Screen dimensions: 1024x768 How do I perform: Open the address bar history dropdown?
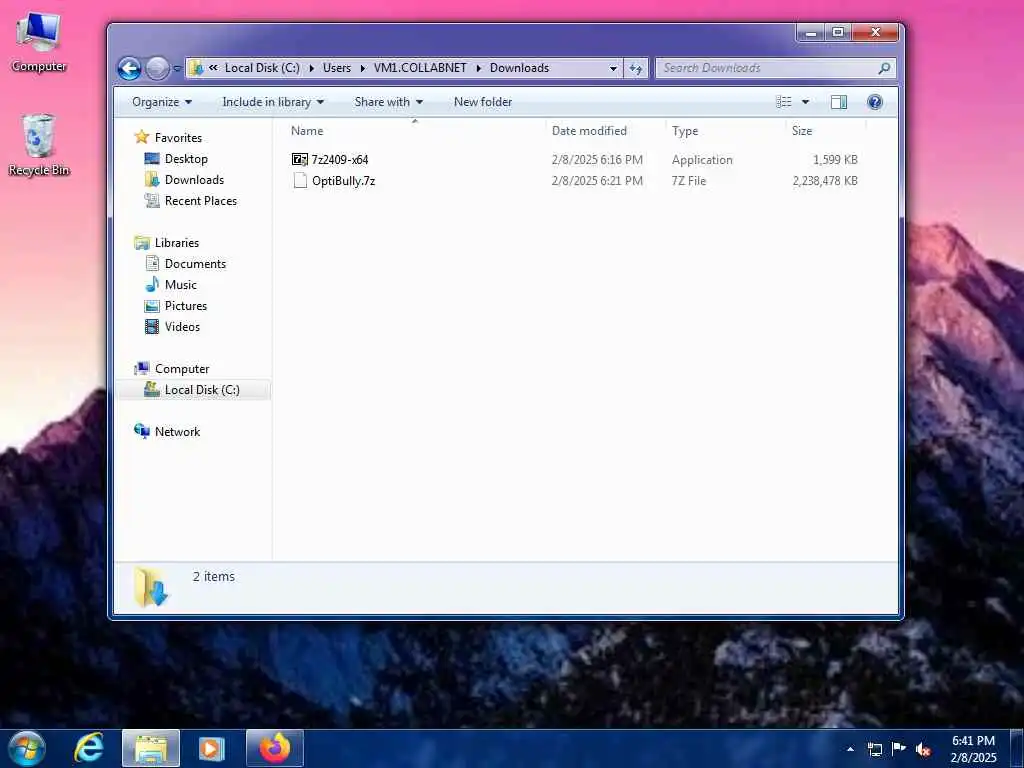click(x=613, y=68)
